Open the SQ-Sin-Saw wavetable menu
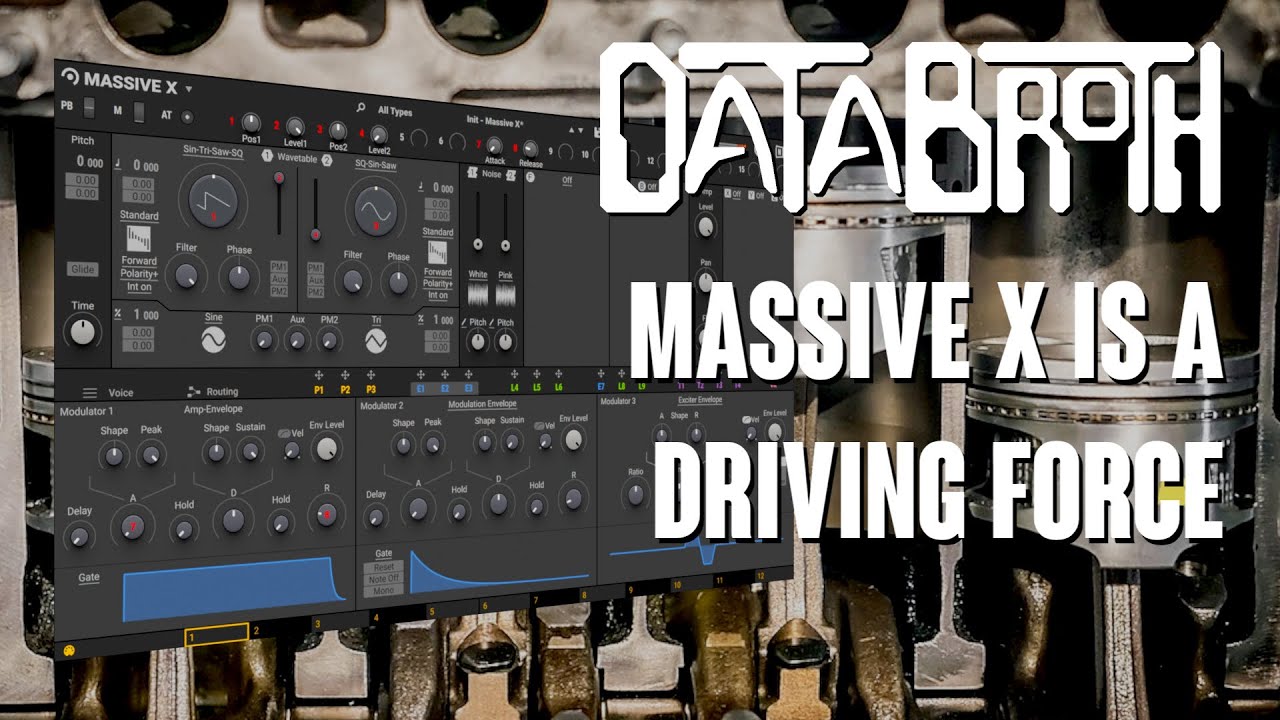 [x=376, y=163]
